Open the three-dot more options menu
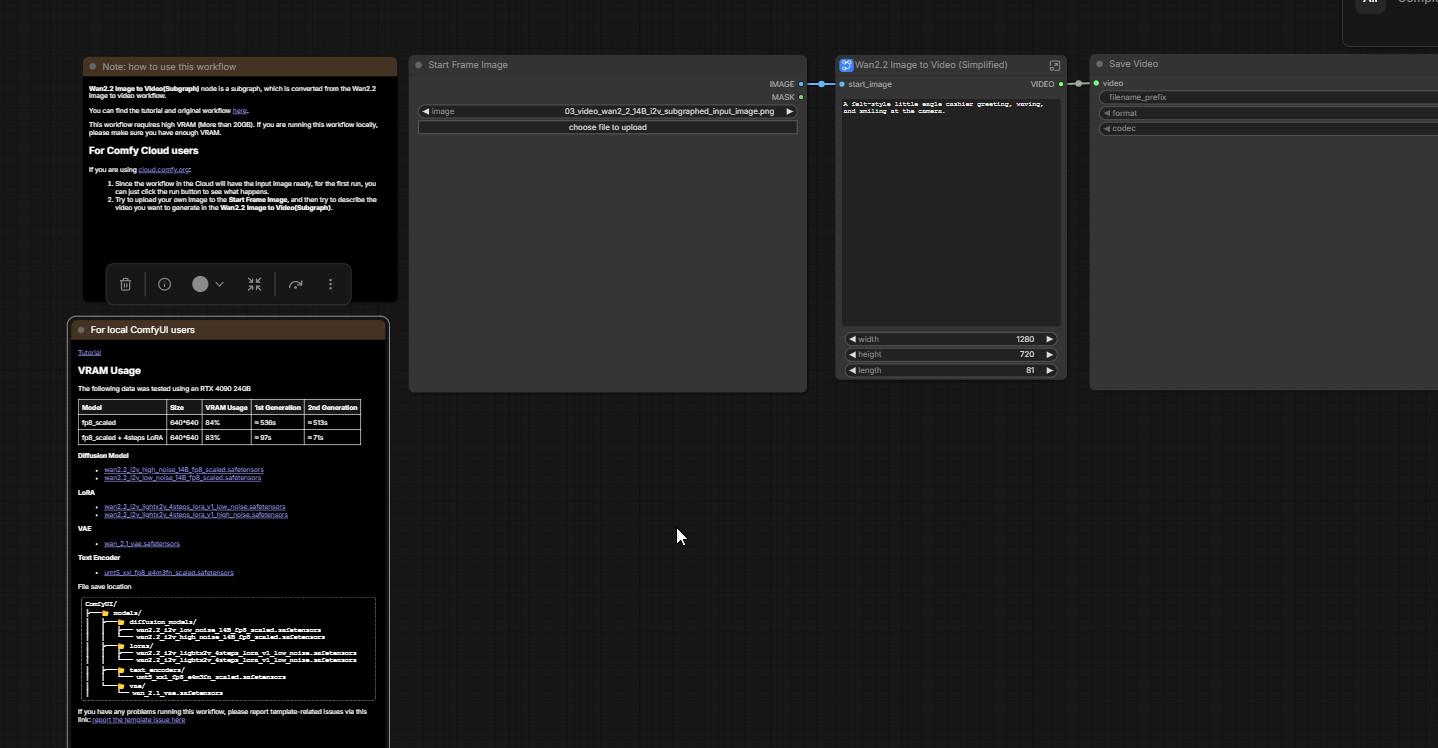This screenshot has height=748, width=1438. tap(330, 284)
